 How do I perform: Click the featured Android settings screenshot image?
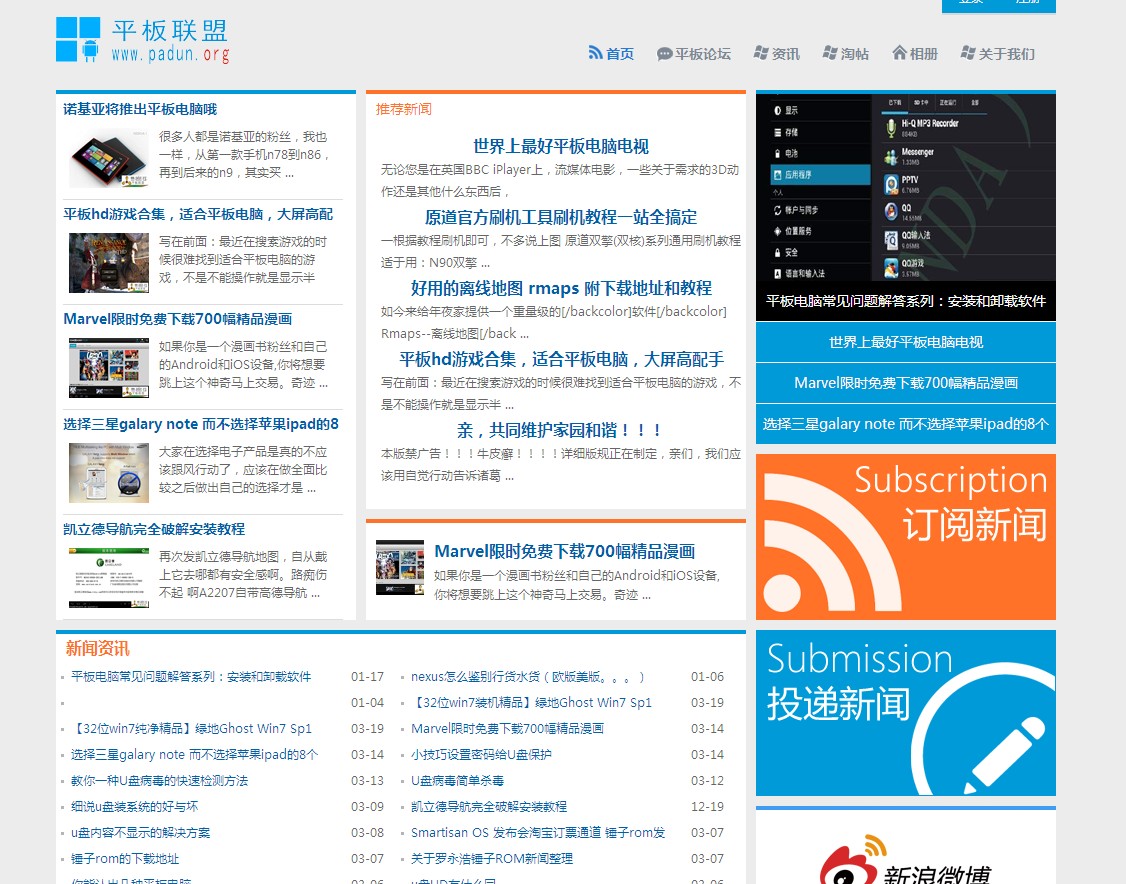905,187
